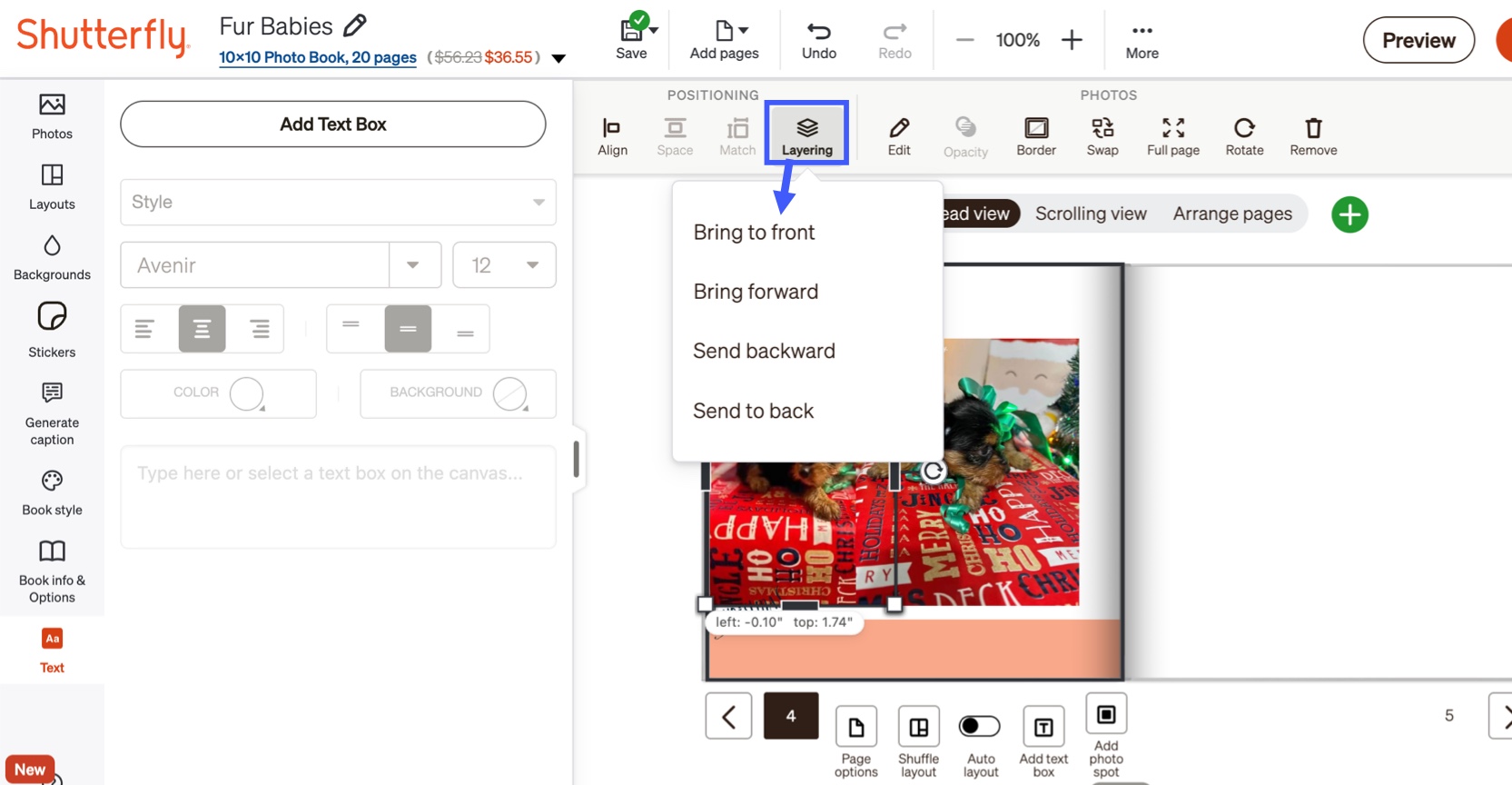Choose Send backward
Screen dimensions: 1512x785
[x=764, y=351]
